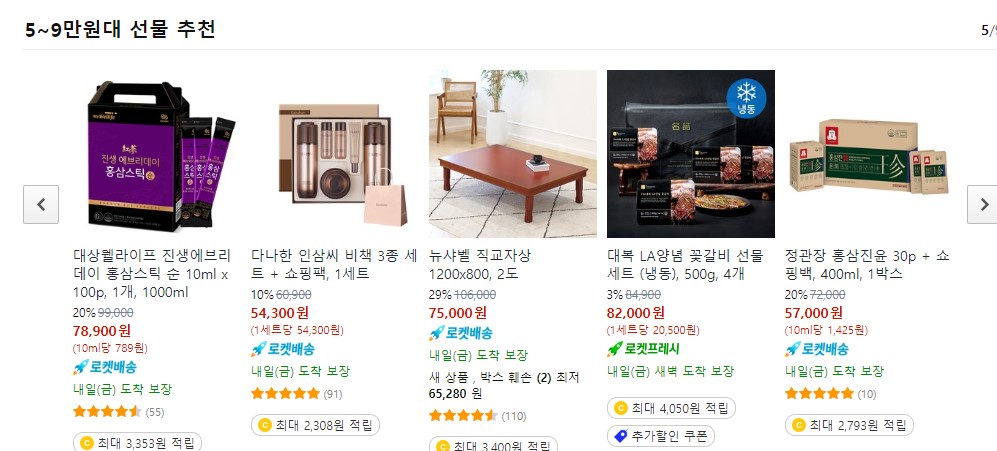Screen dimensions: 997x451
Task: Click the previous carousel arrow button
Action: [x=41, y=204]
